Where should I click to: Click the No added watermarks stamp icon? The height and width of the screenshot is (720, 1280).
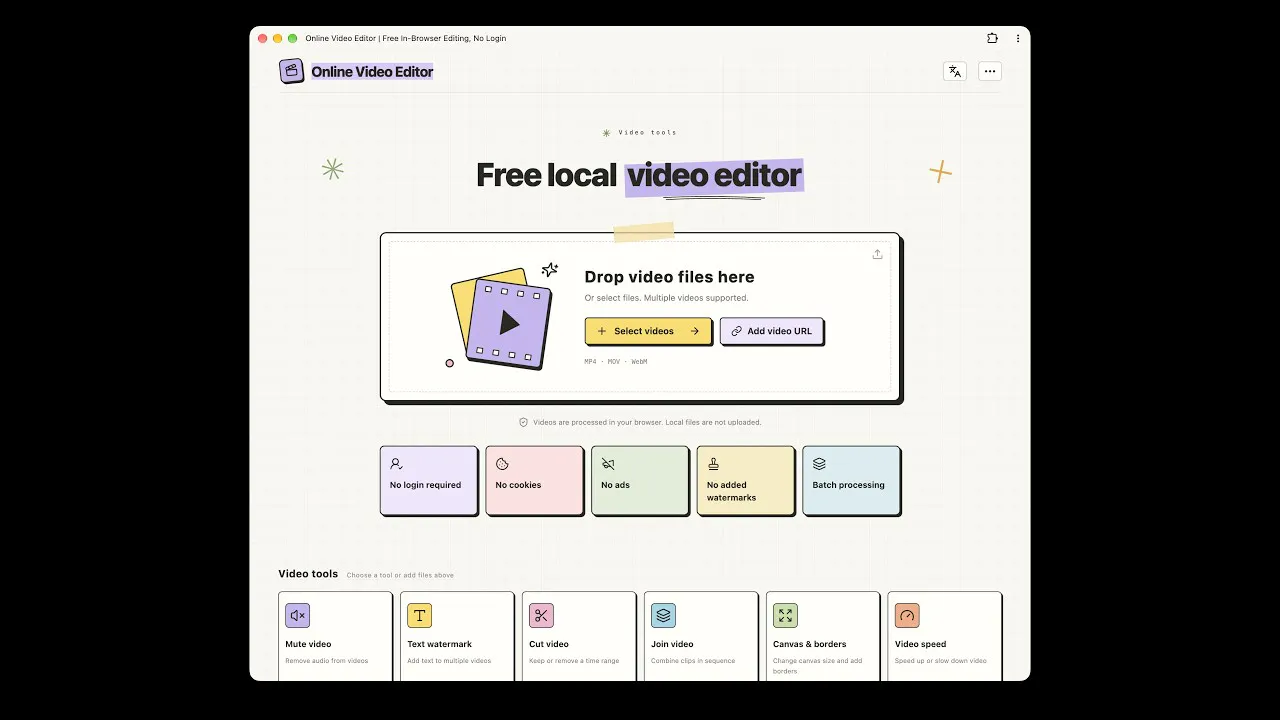tap(713, 464)
